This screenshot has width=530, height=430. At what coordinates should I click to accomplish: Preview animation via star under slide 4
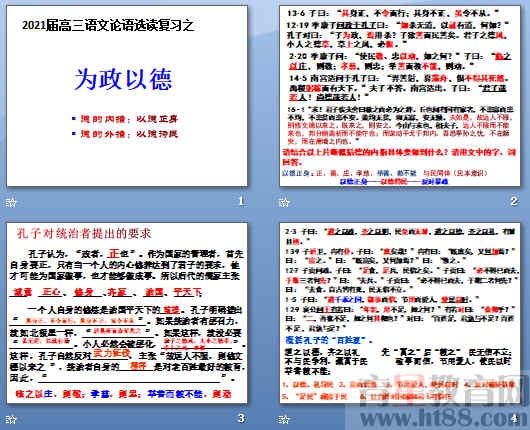pyautogui.click(x=284, y=420)
